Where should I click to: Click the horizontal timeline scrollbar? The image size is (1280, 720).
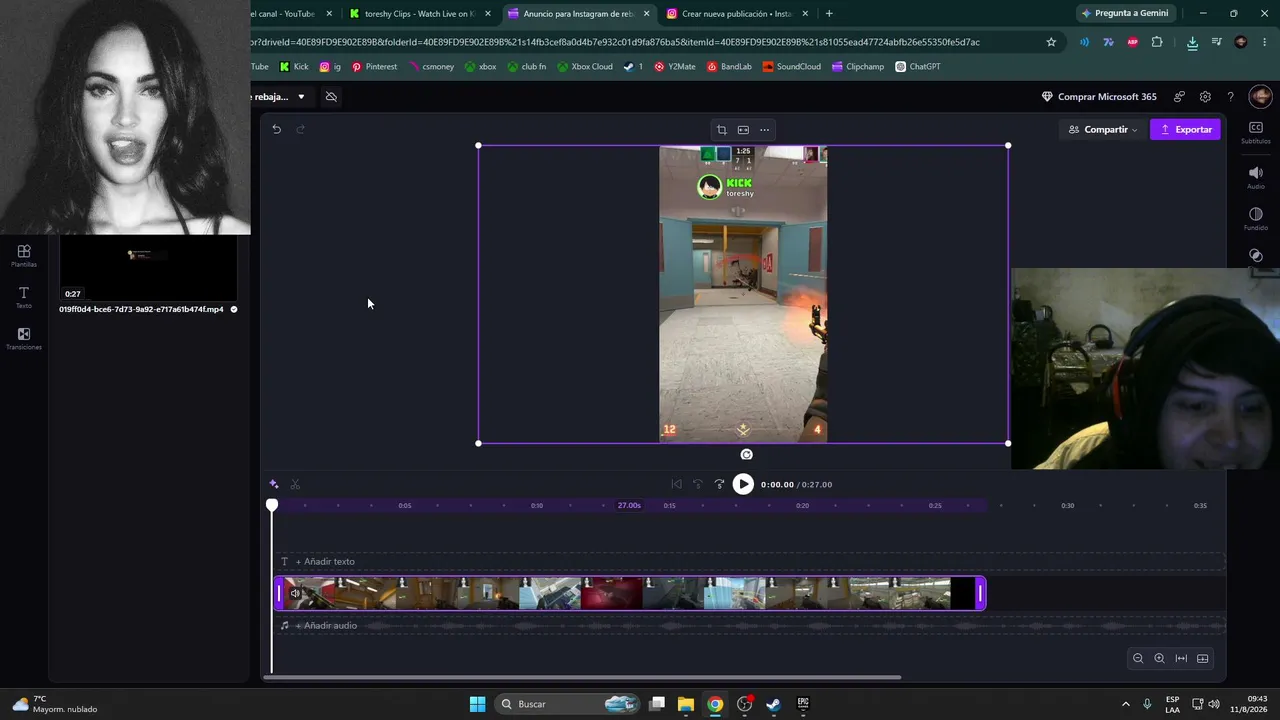(x=582, y=677)
